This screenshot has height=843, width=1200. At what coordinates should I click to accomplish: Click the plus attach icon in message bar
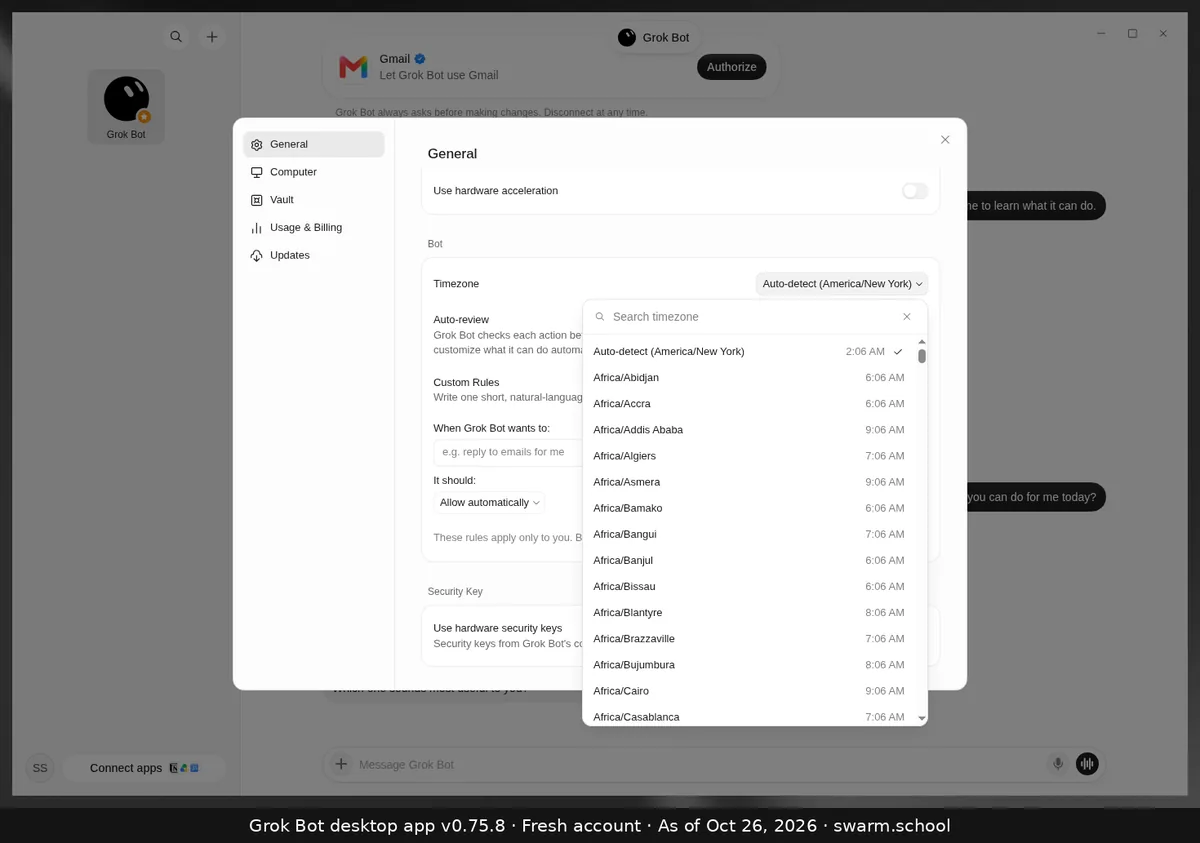[341, 764]
